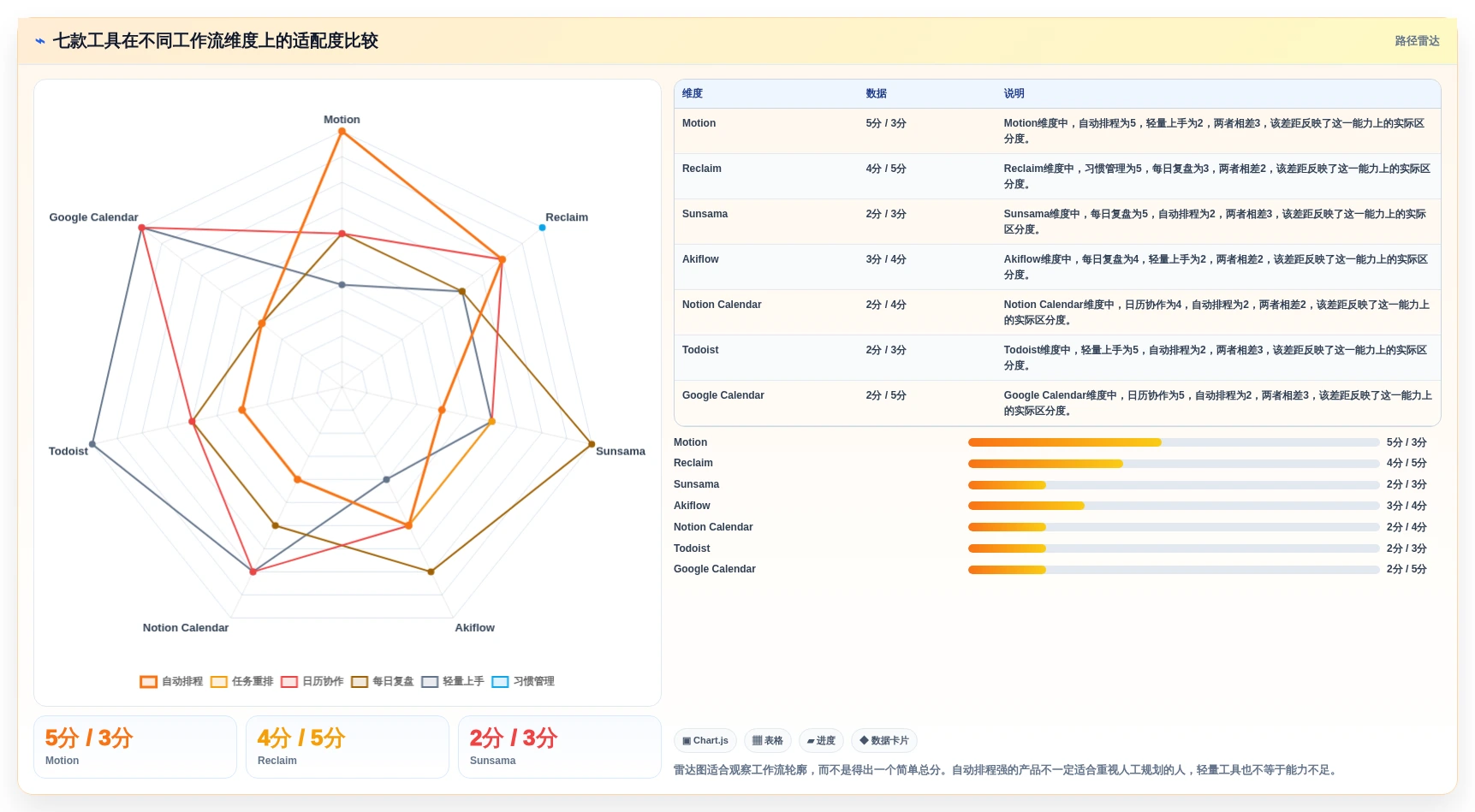Viewport: 1475px width, 812px height.
Task: Click the 2分 / 5分 value in Google Calendar table row
Action: coord(886,395)
